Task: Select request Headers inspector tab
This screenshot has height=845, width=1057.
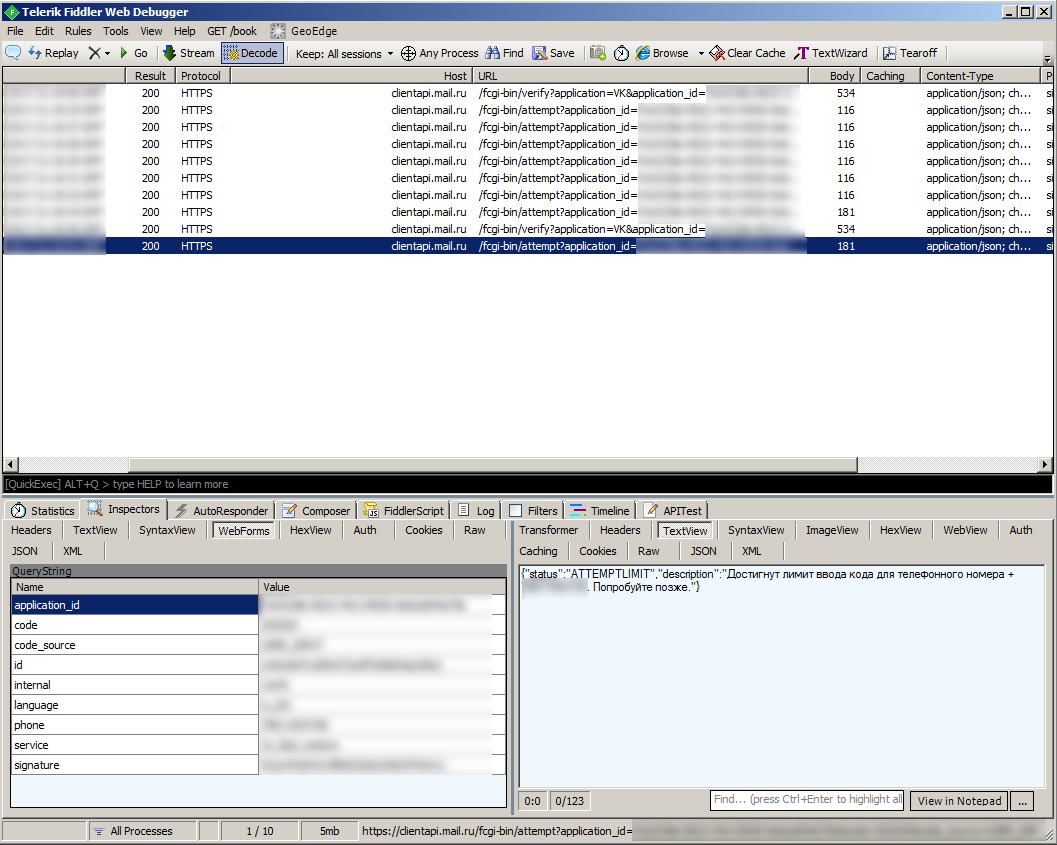Action: [31, 530]
